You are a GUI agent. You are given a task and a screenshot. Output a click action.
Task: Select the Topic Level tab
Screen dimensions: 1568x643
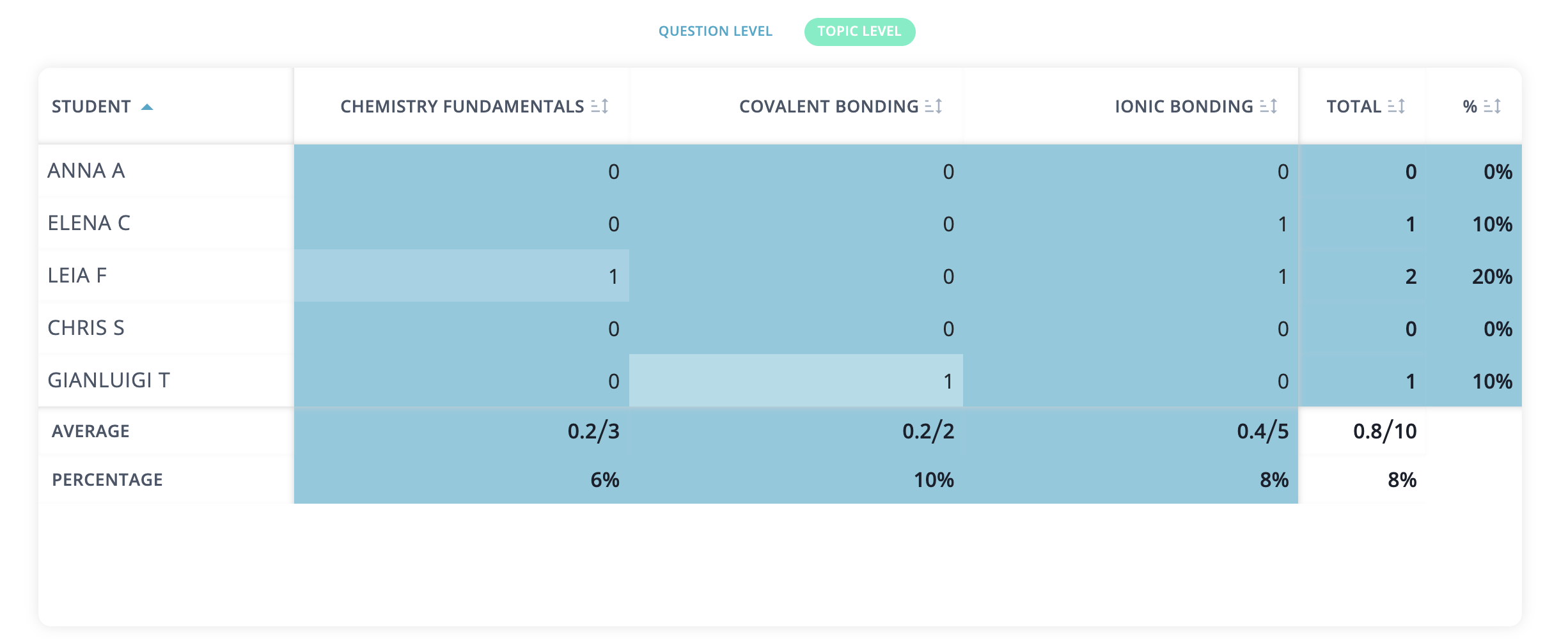click(x=859, y=31)
